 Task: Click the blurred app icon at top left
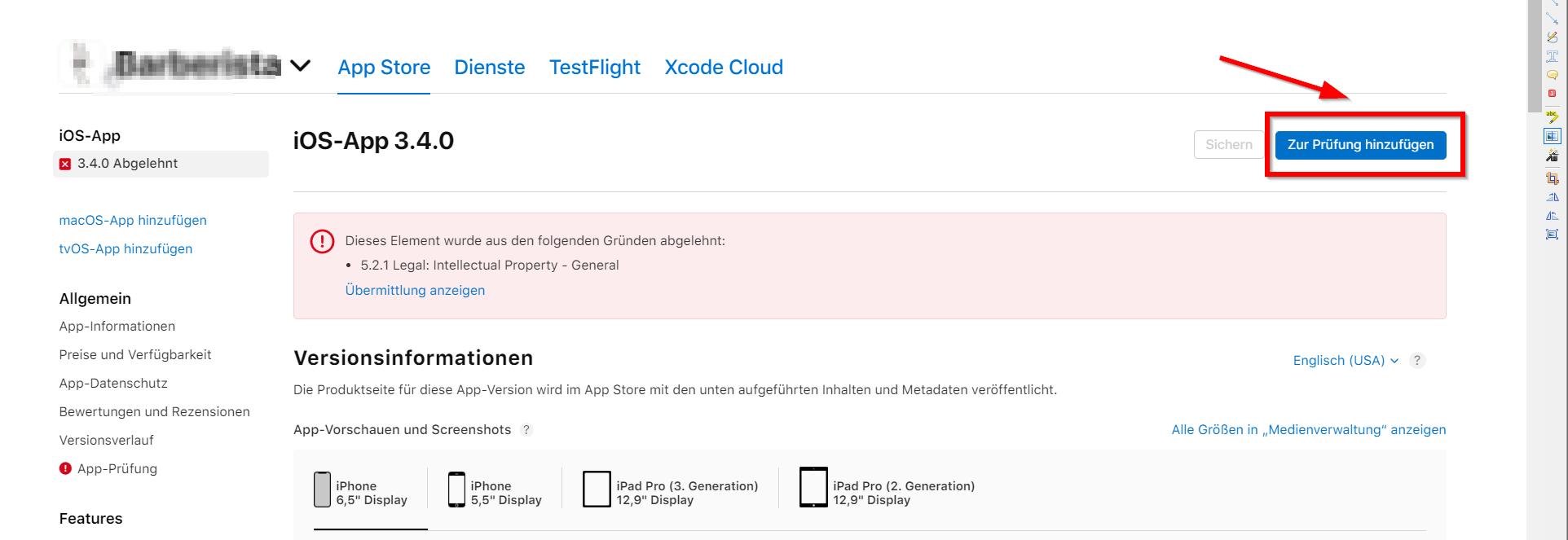81,64
